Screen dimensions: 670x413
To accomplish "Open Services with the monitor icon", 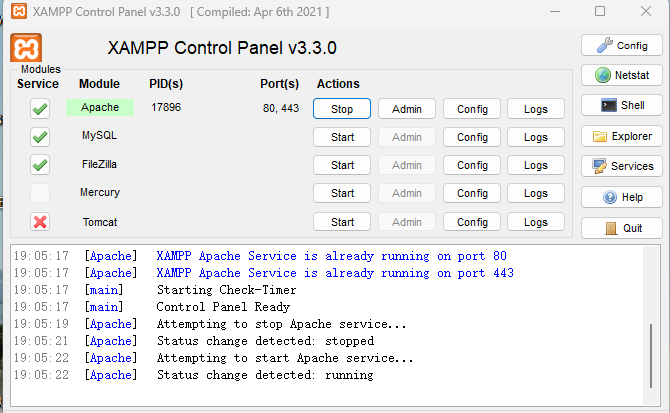I will pyautogui.click(x=622, y=166).
